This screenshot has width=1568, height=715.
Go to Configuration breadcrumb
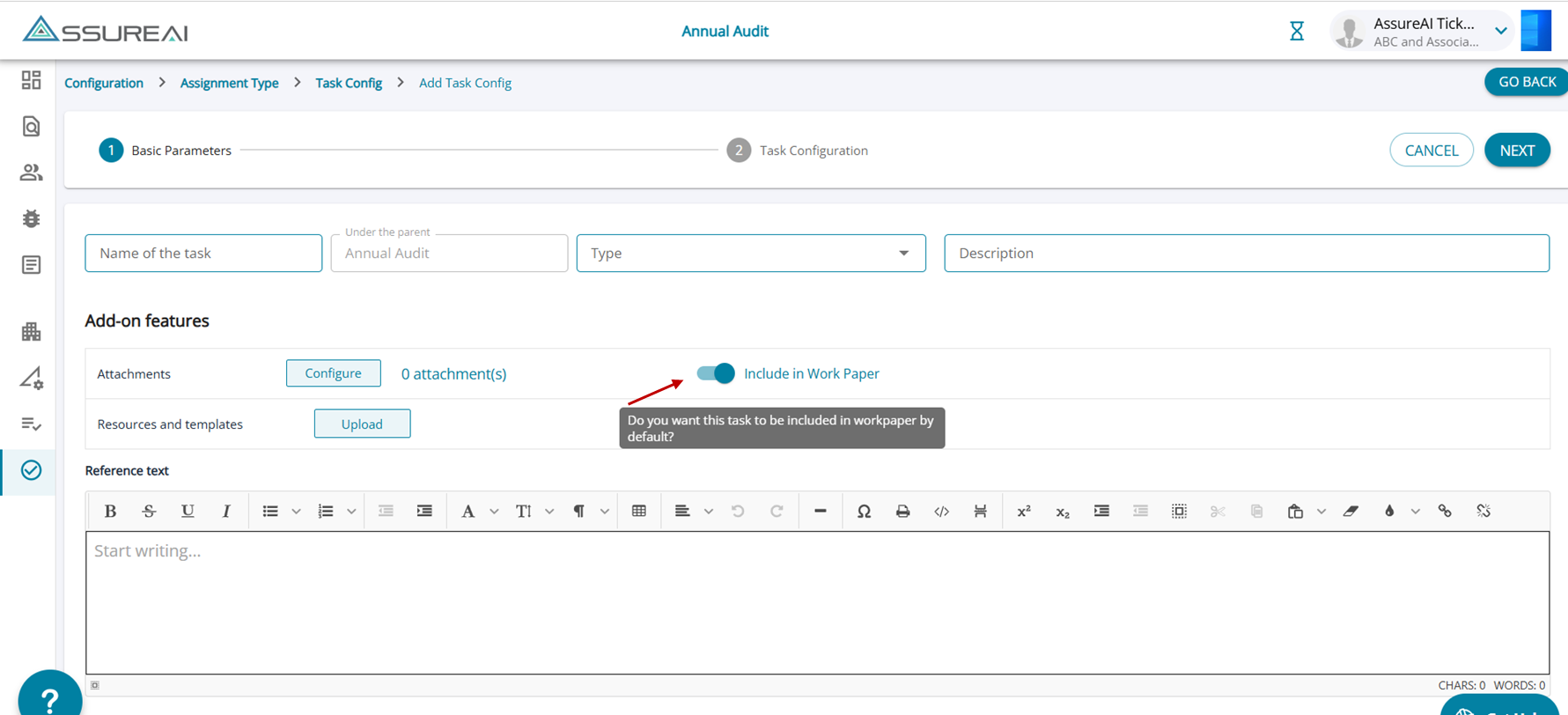(x=104, y=83)
